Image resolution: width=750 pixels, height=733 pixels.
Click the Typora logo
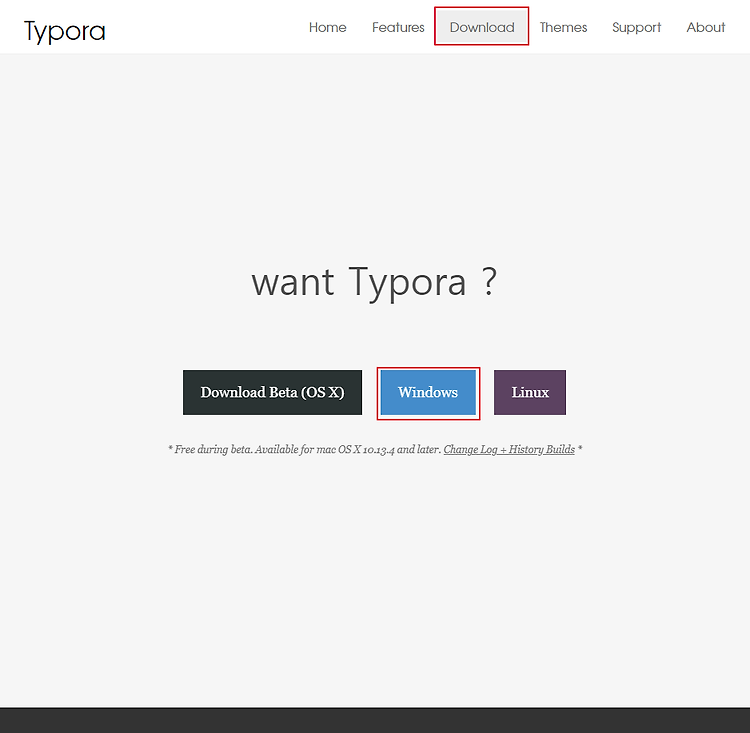[x=65, y=32]
